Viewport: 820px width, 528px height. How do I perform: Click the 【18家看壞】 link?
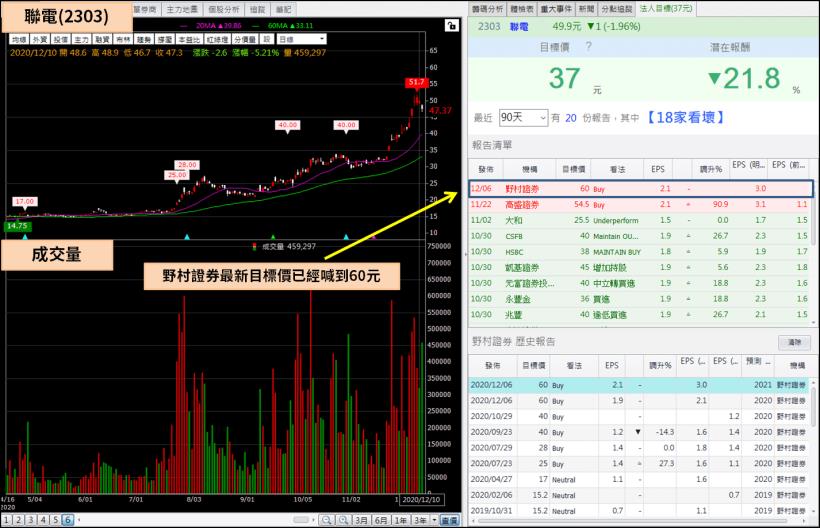pos(685,117)
